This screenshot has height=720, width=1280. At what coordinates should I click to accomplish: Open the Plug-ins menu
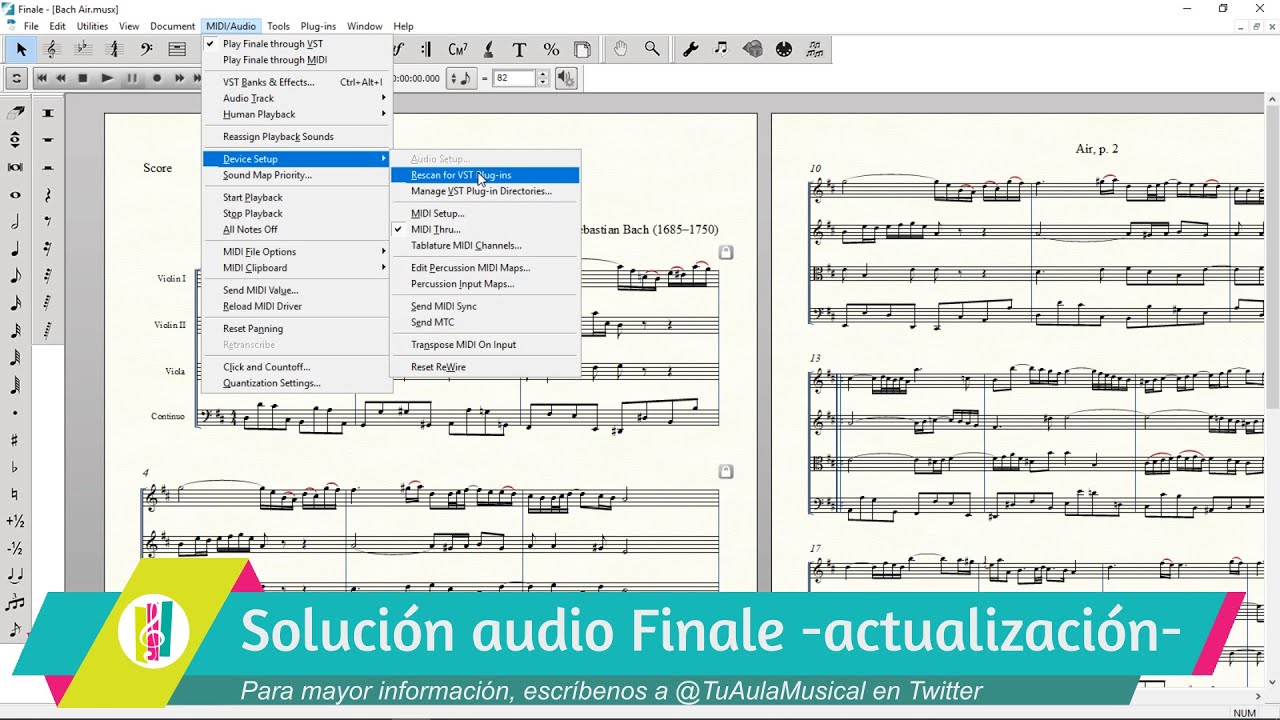point(318,26)
